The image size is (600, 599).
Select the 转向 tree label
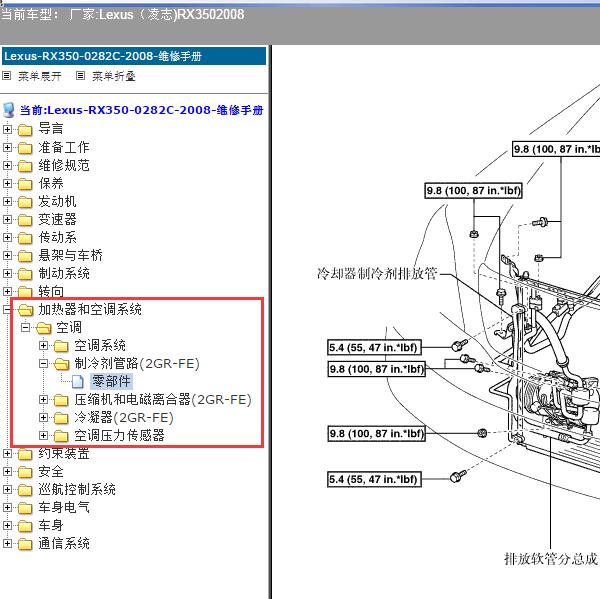pyautogui.click(x=51, y=292)
